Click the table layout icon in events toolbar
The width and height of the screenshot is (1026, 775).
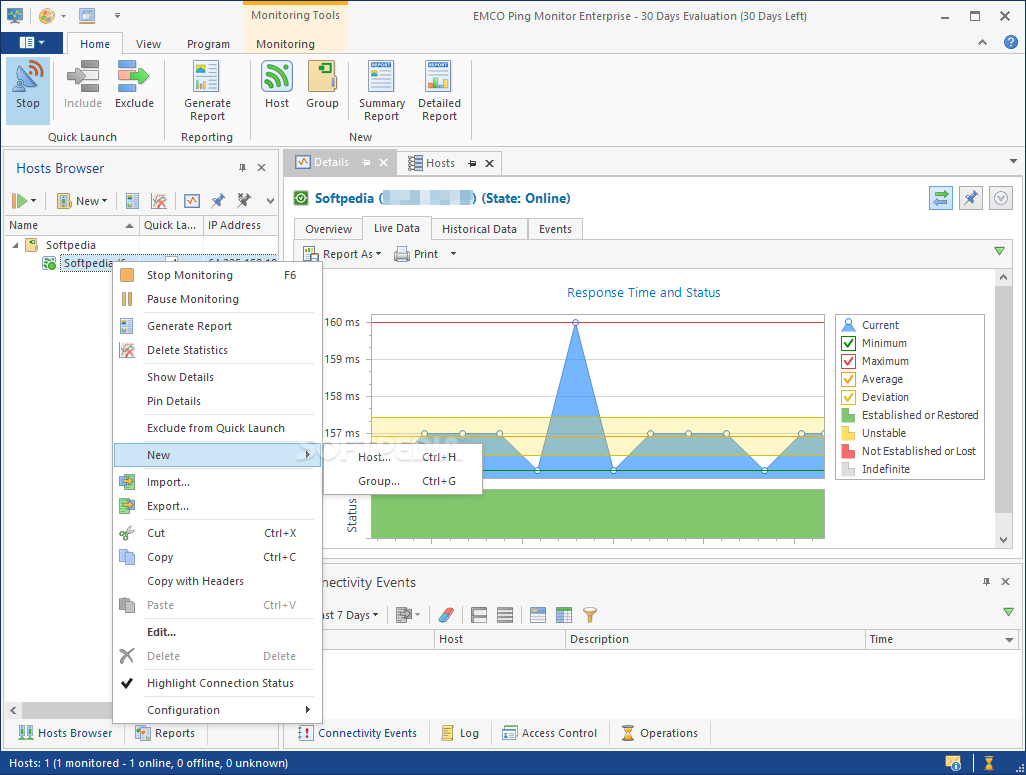[x=563, y=615]
